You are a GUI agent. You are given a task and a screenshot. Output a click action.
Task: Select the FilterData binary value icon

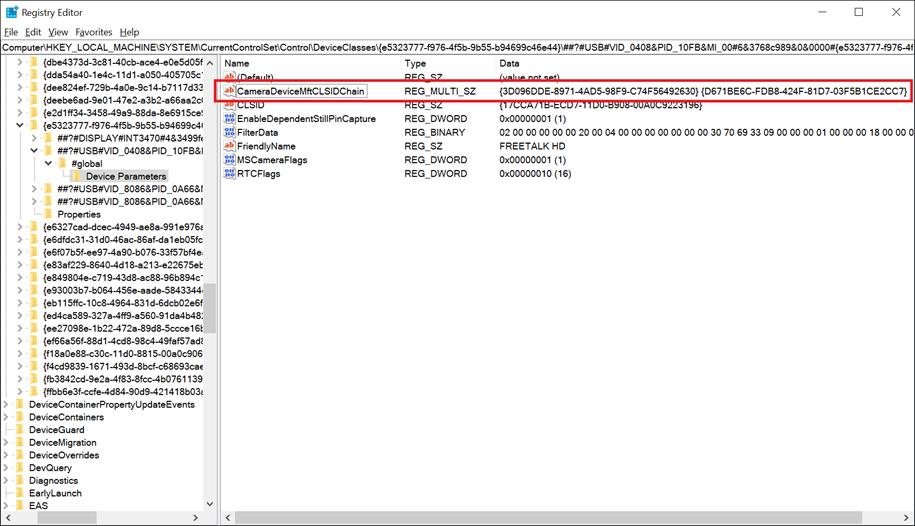pos(229,133)
